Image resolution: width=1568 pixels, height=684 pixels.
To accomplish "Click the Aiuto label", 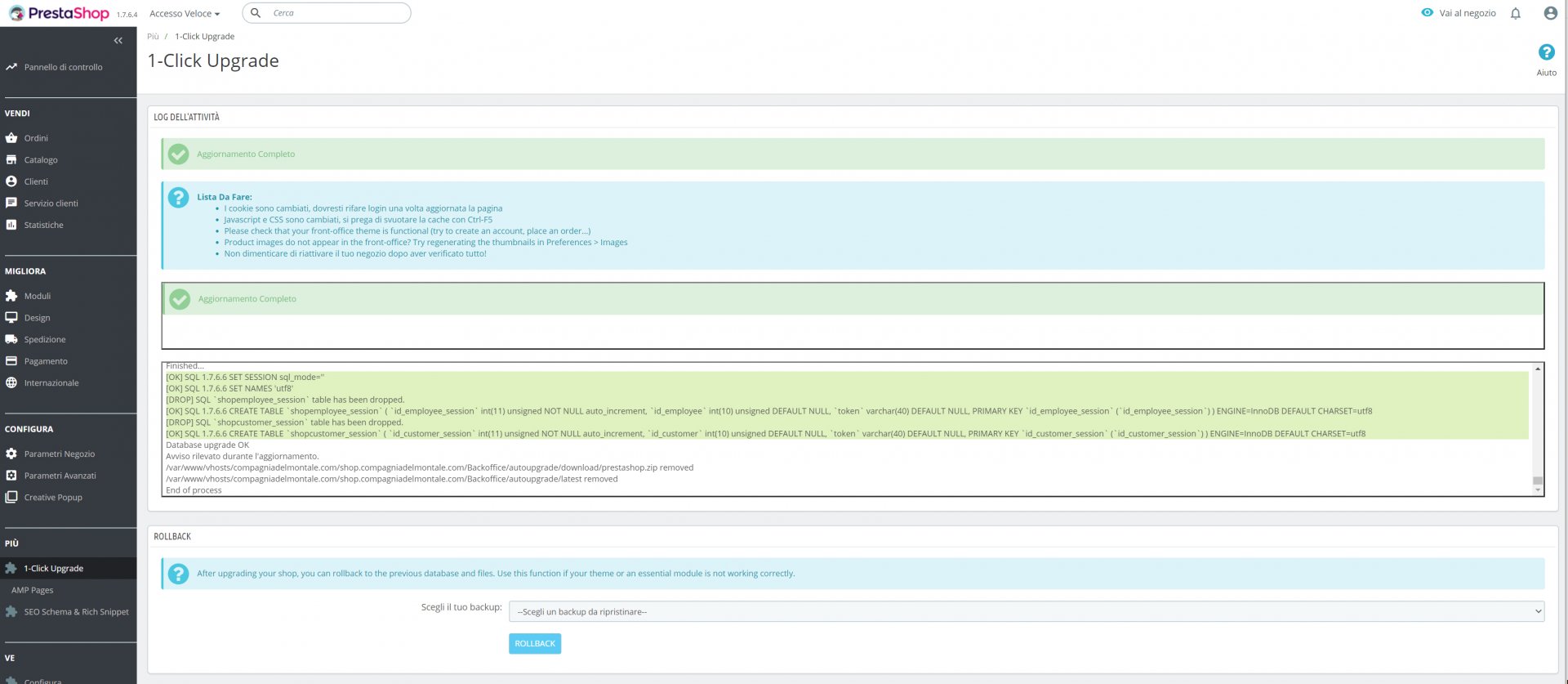I will tap(1546, 73).
